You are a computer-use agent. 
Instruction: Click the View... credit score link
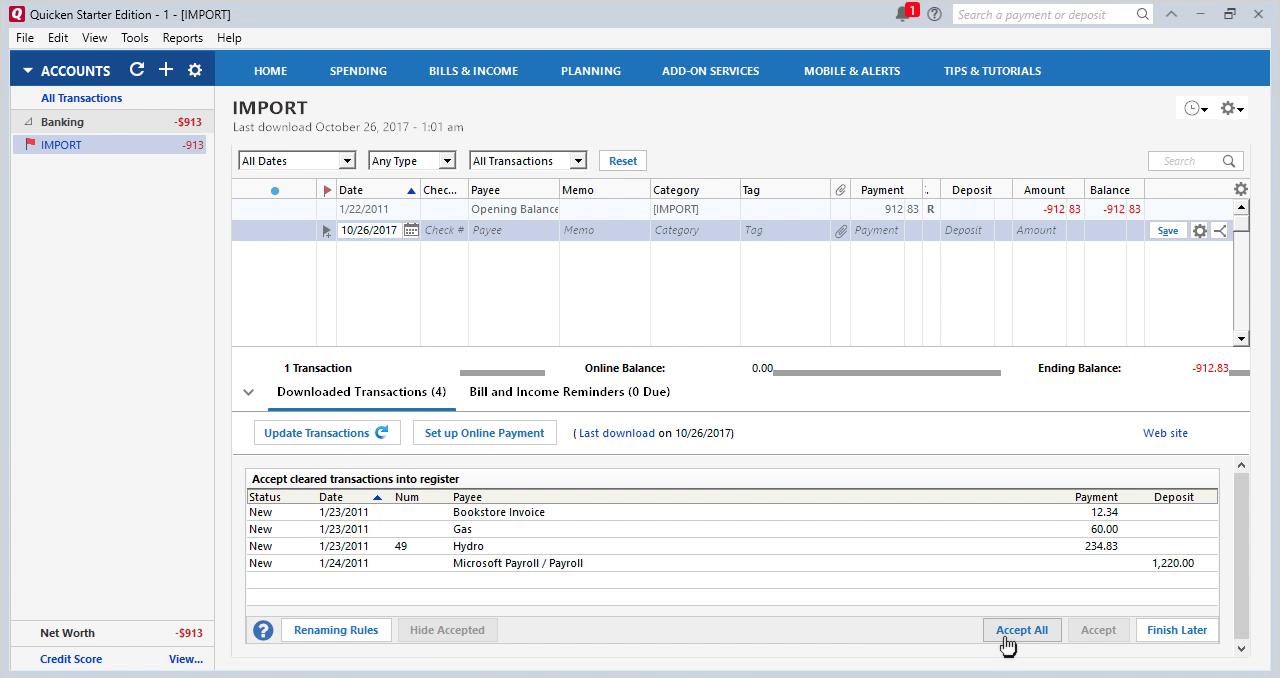186,659
